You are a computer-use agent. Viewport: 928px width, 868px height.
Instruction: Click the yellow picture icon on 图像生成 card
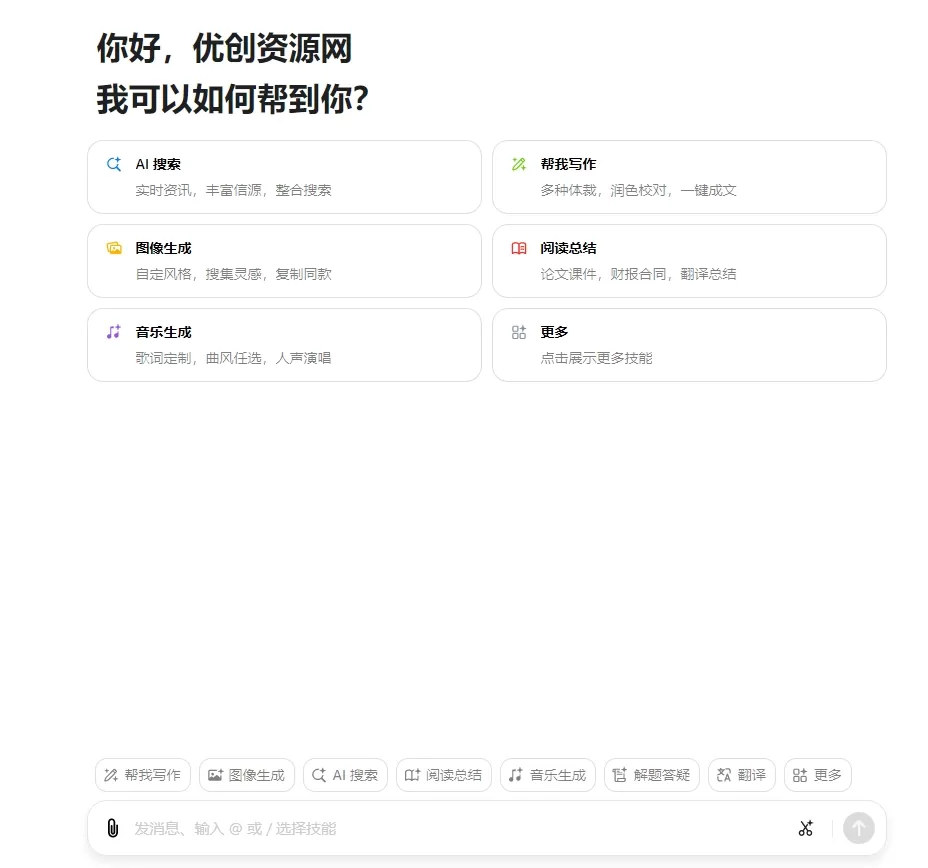pos(114,248)
